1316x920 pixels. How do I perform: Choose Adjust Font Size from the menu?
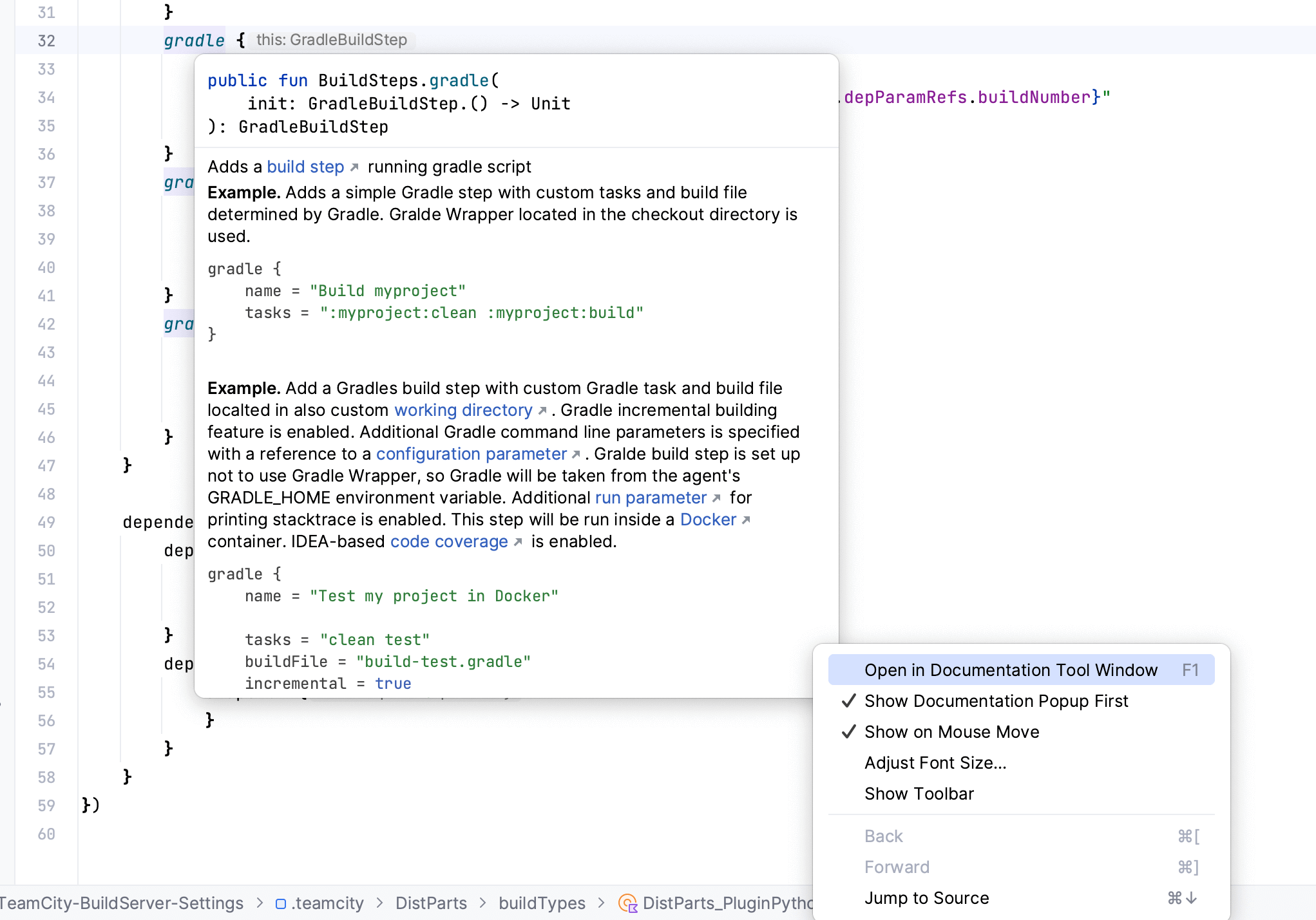coord(935,762)
